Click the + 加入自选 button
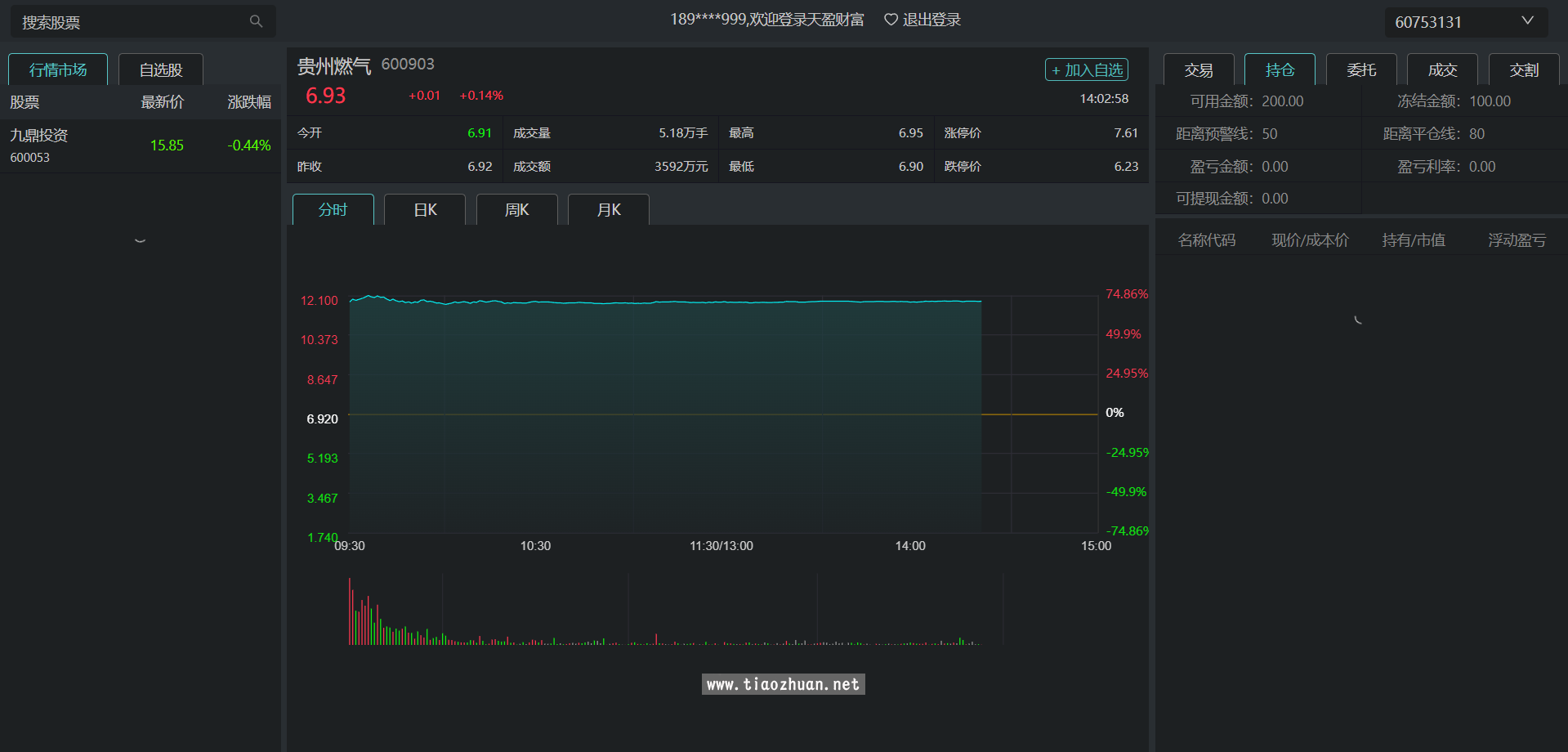This screenshot has width=1568, height=752. tap(1086, 70)
